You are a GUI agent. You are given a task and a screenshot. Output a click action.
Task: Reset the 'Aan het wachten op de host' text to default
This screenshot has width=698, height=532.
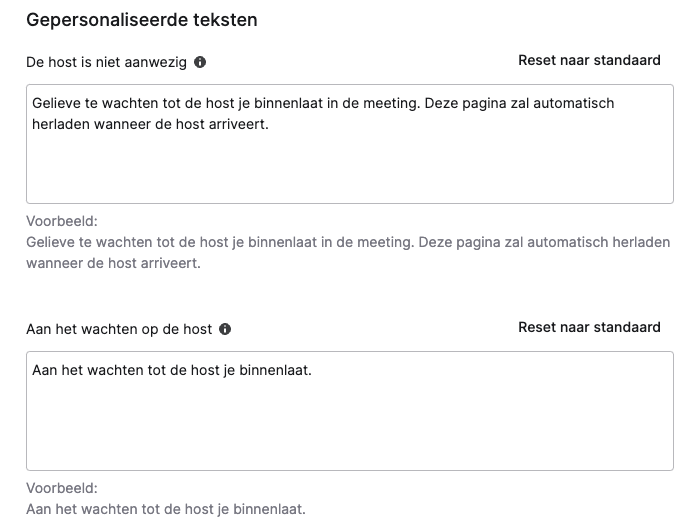click(589, 327)
